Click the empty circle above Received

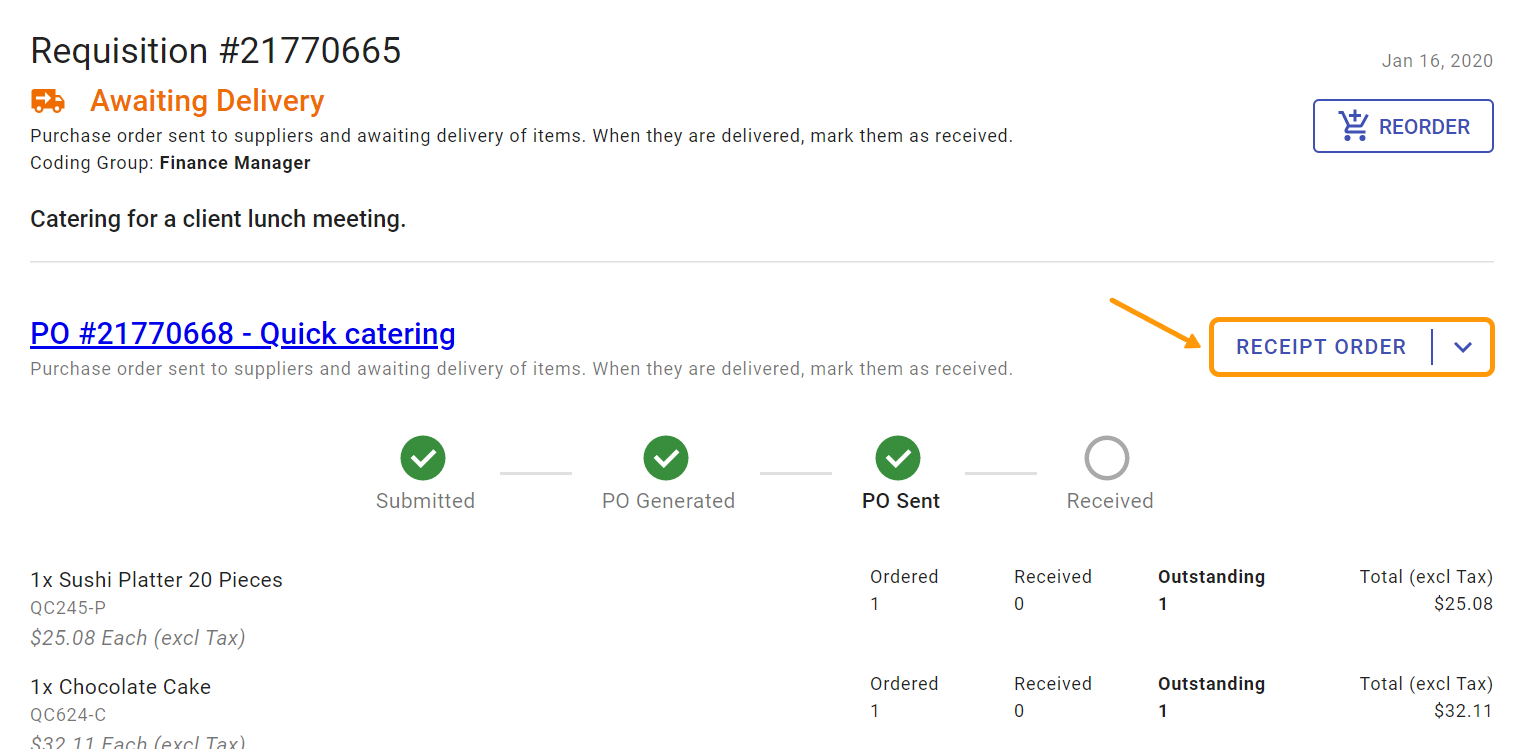pos(1108,457)
